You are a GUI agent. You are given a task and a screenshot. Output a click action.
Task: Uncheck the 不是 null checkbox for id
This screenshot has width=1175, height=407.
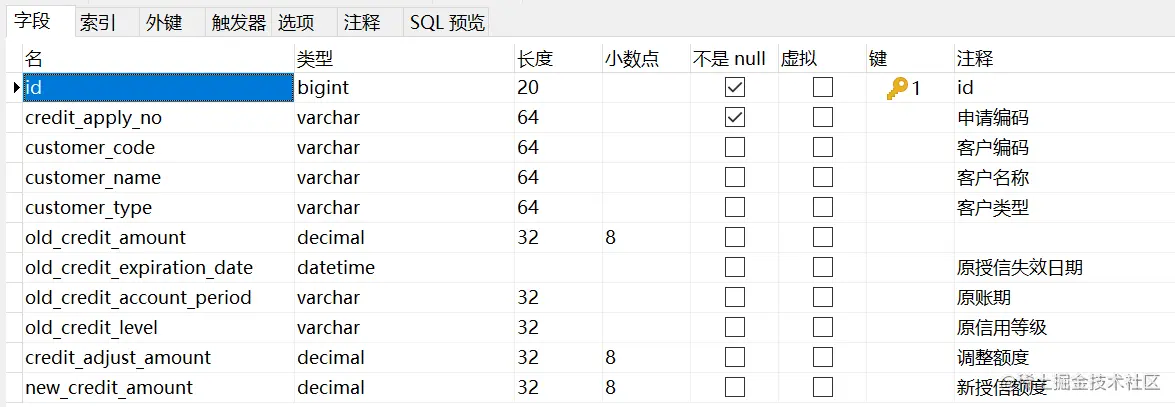click(x=735, y=88)
